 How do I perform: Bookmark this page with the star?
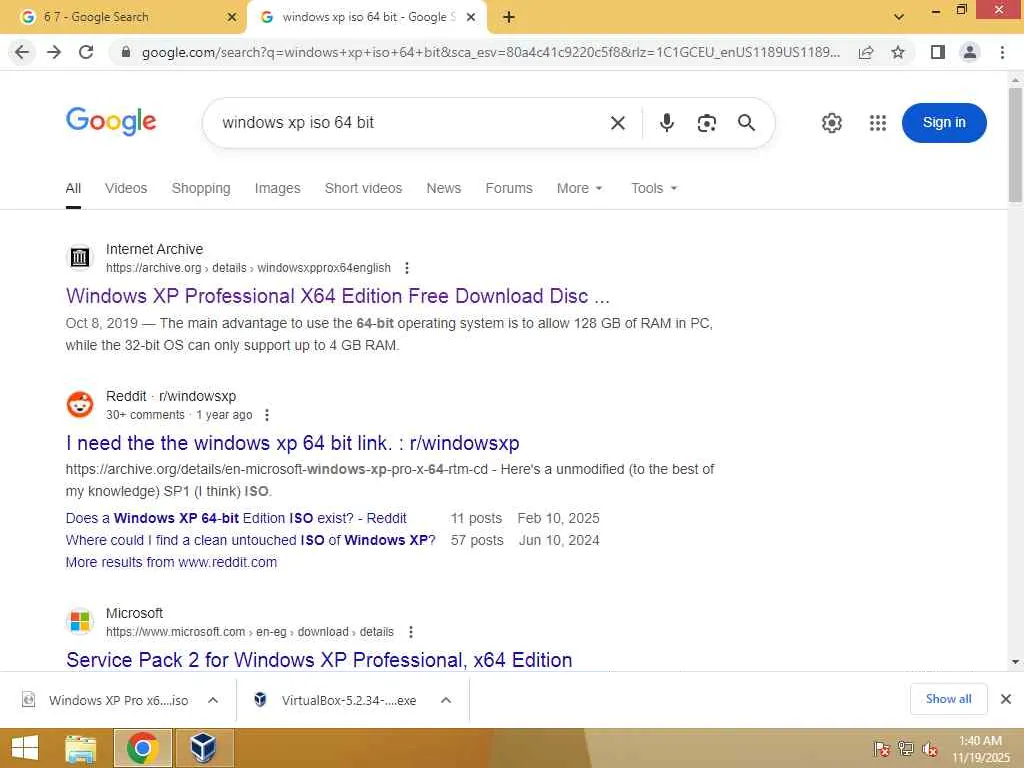pyautogui.click(x=898, y=52)
